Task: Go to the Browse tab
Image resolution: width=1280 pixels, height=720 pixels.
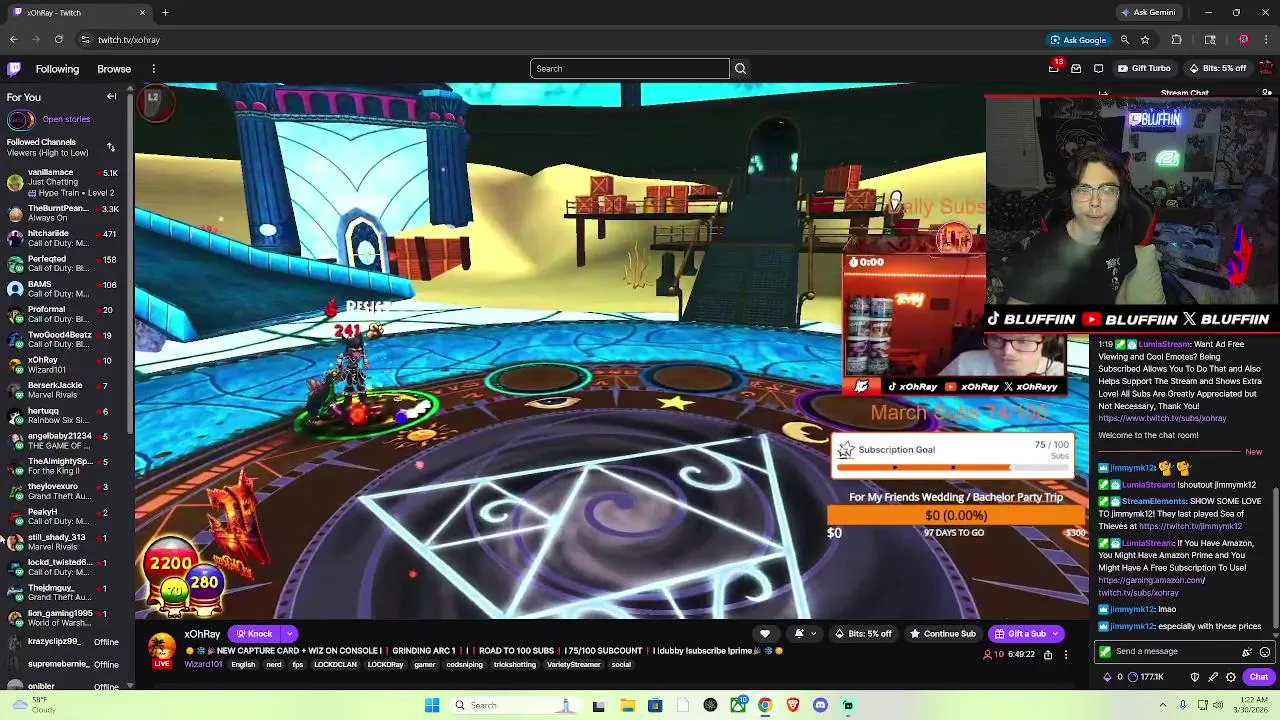Action: 114,69
